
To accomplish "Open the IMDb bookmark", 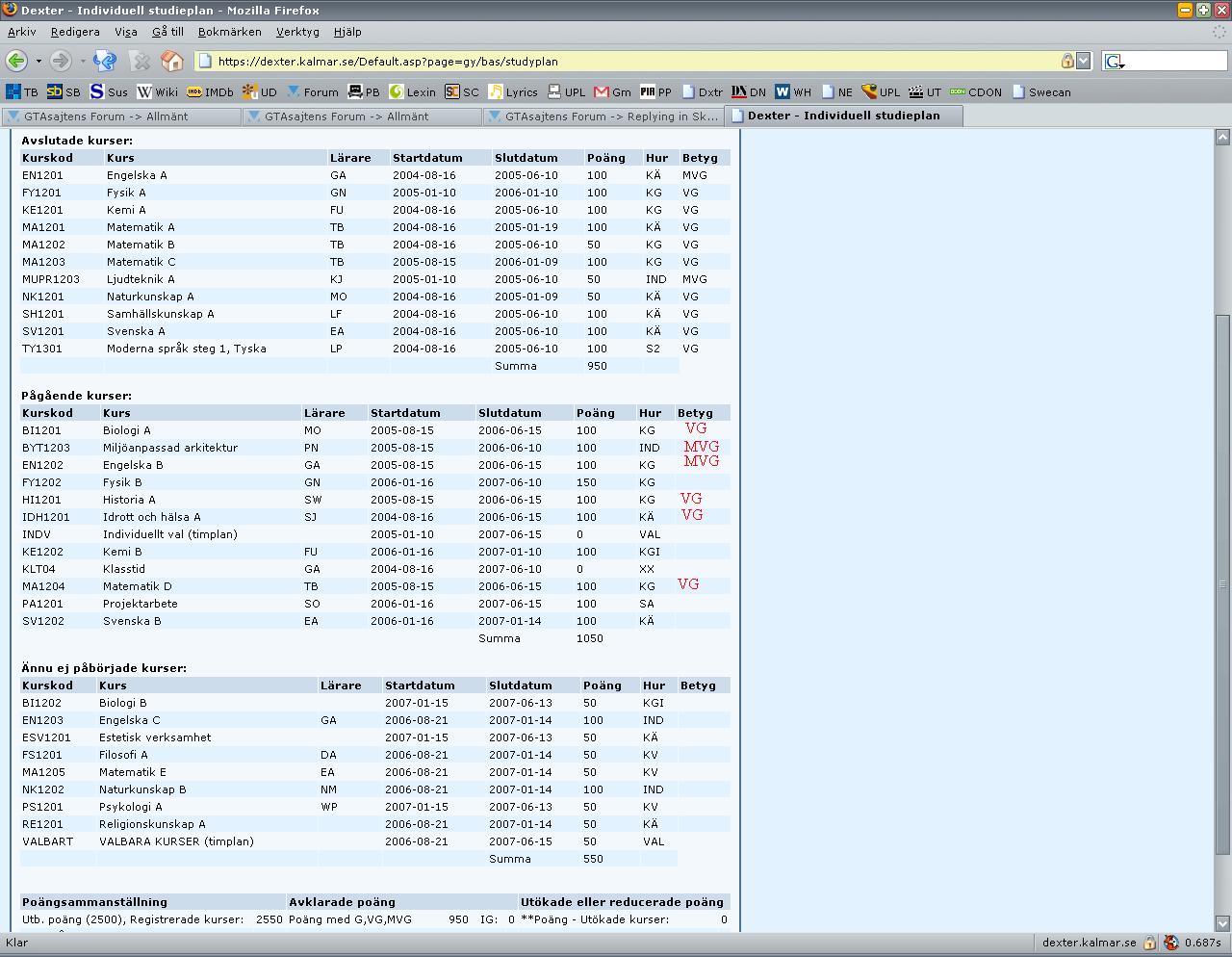I will [x=210, y=92].
